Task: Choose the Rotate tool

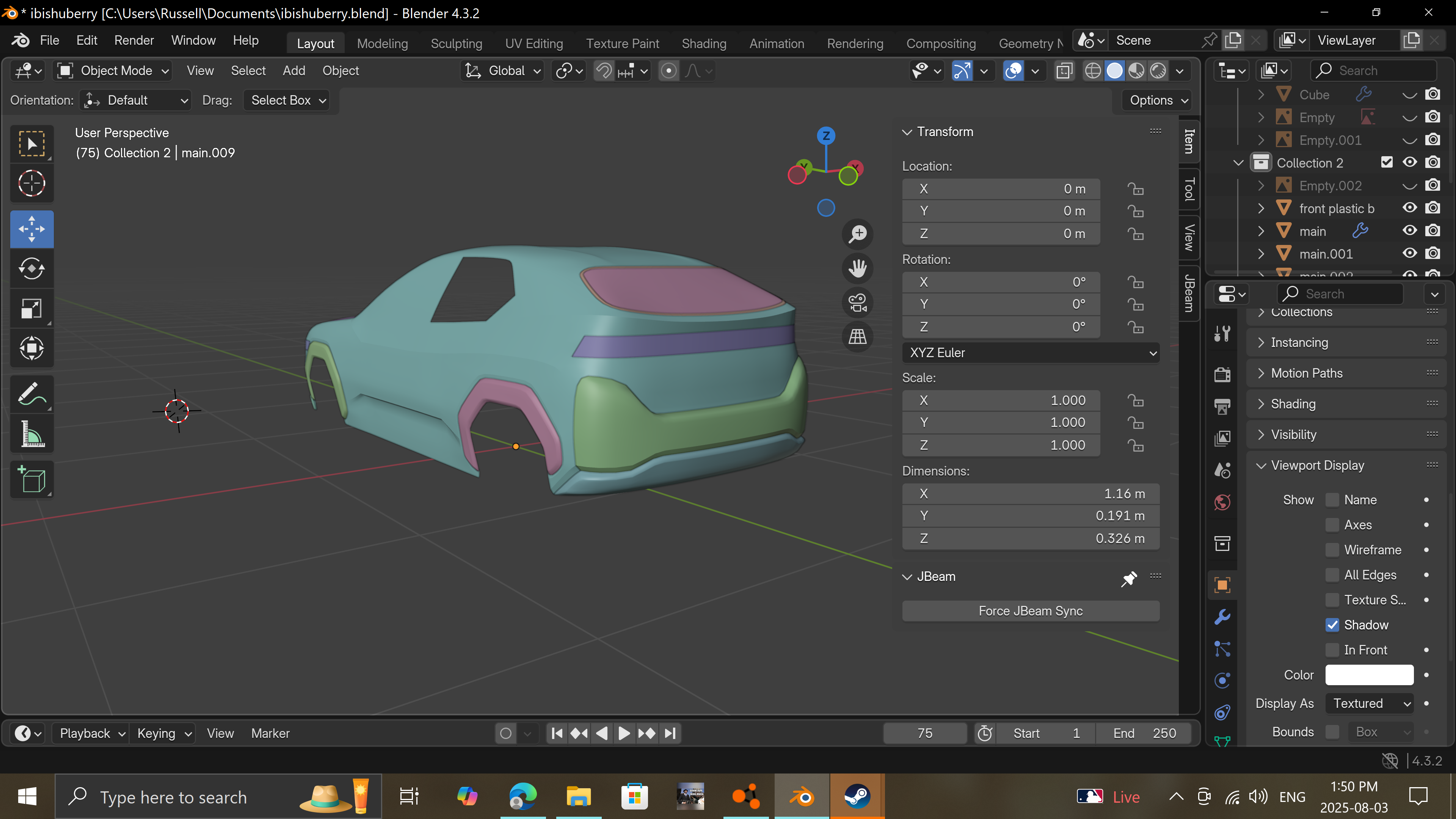Action: tap(31, 268)
